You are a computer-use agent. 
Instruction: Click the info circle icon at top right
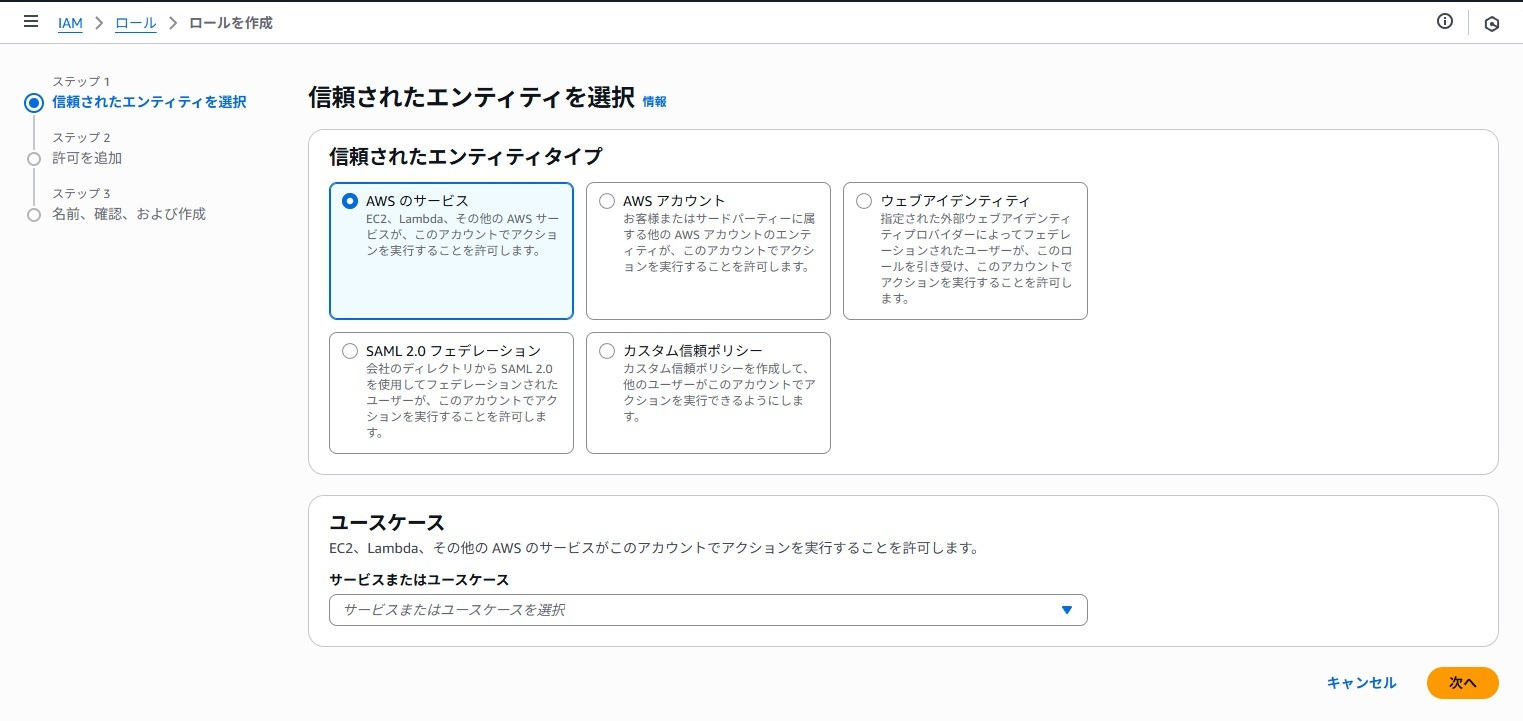point(1444,22)
